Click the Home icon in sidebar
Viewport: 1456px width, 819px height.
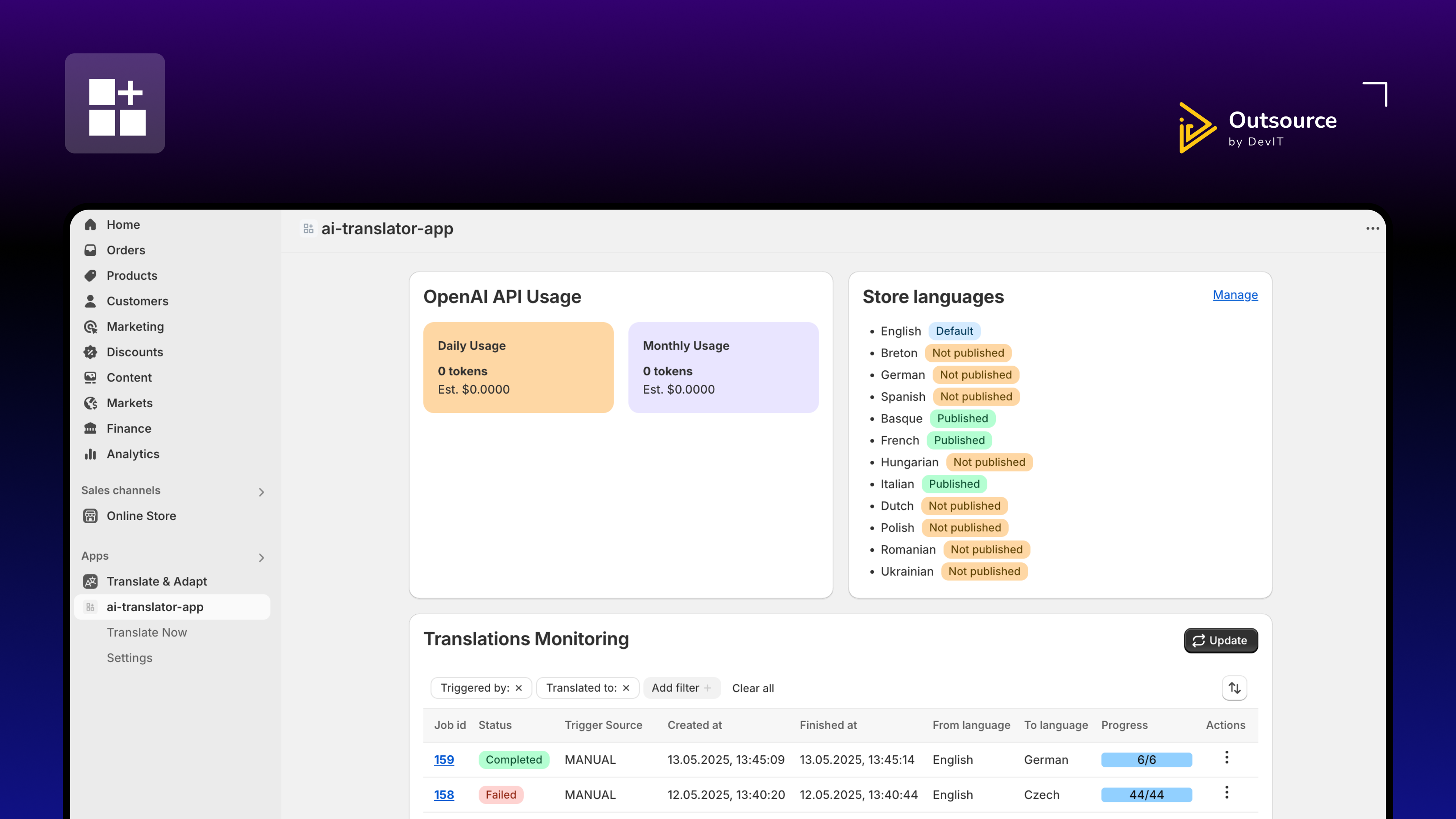pyautogui.click(x=91, y=224)
